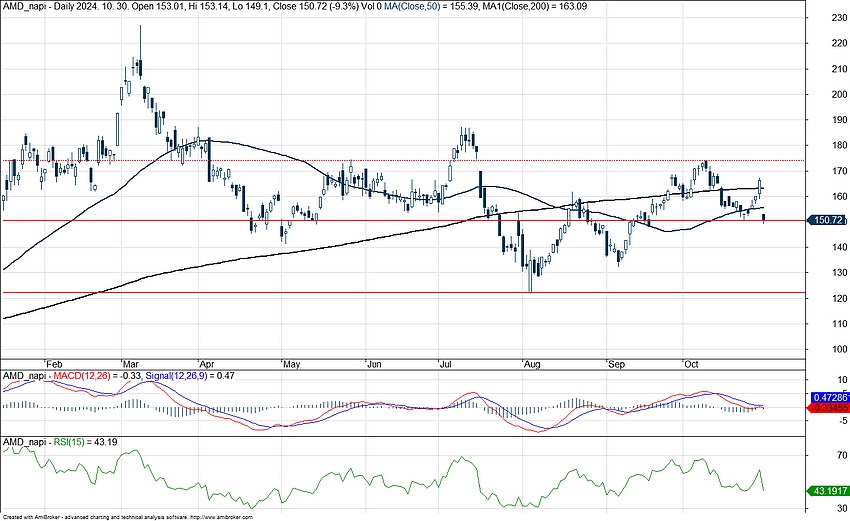Click the Oct month label
The height and width of the screenshot is (521, 850).
point(691,364)
